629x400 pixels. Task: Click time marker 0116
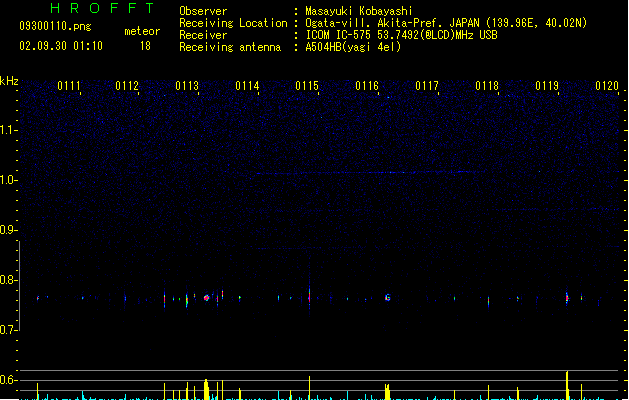367,86
